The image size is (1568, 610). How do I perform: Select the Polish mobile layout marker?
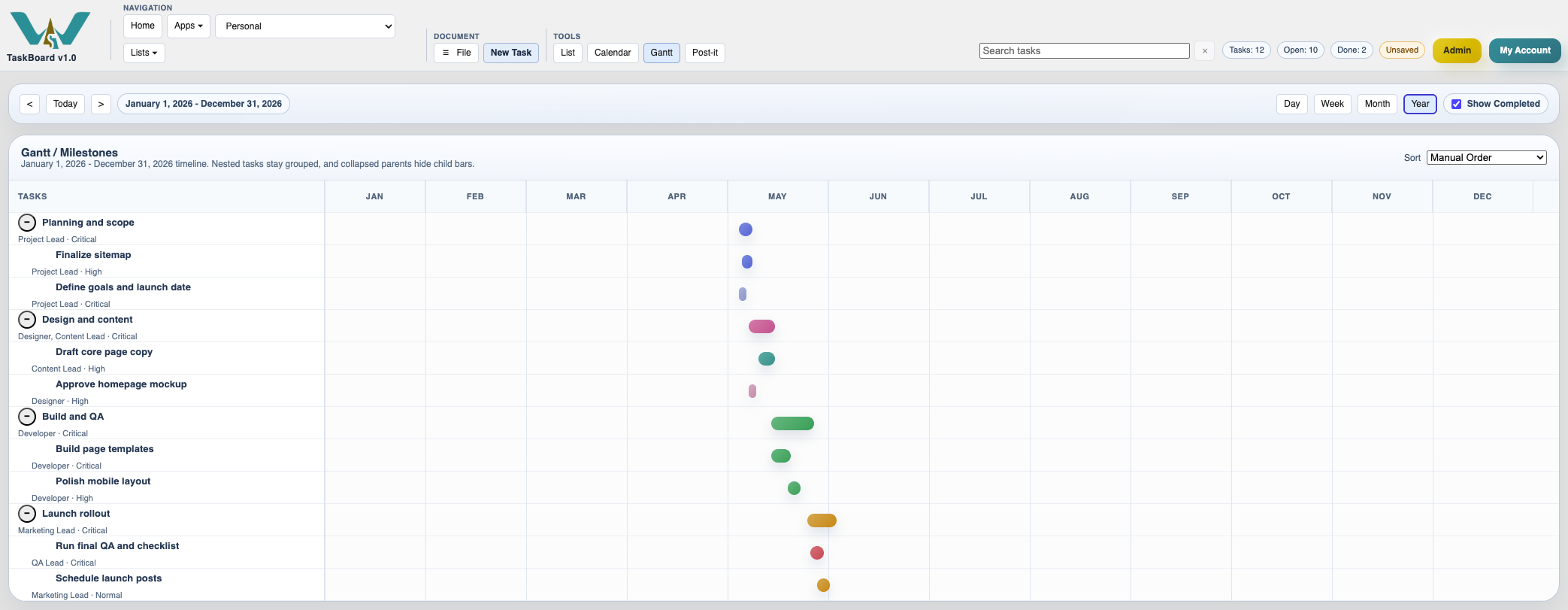[794, 488]
